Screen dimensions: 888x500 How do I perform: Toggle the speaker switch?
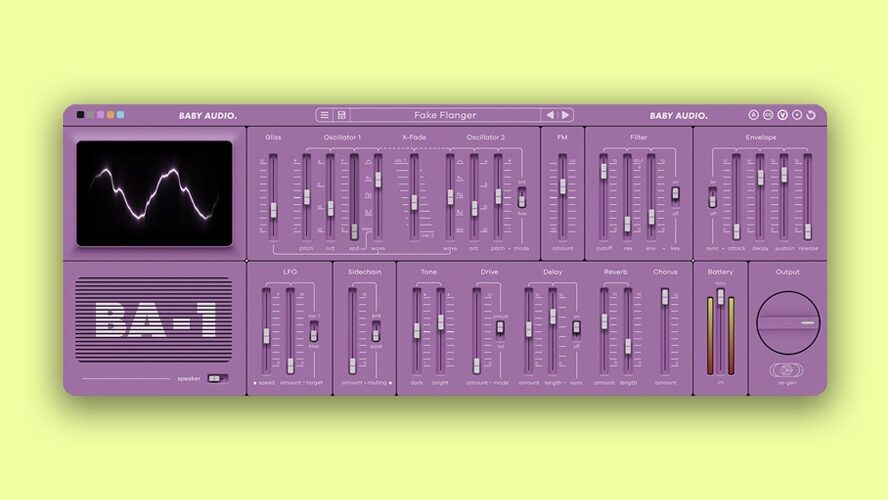click(217, 379)
